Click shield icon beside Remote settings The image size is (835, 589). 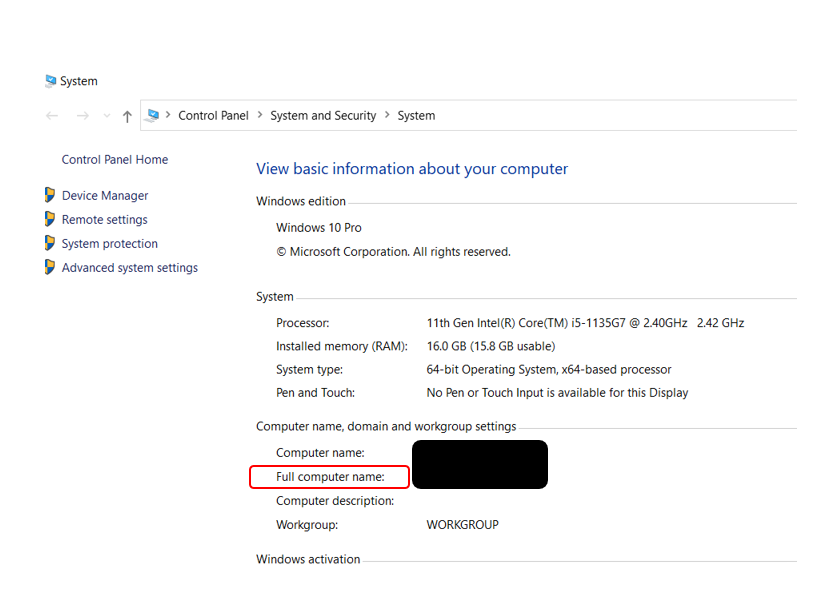pyautogui.click(x=50, y=219)
